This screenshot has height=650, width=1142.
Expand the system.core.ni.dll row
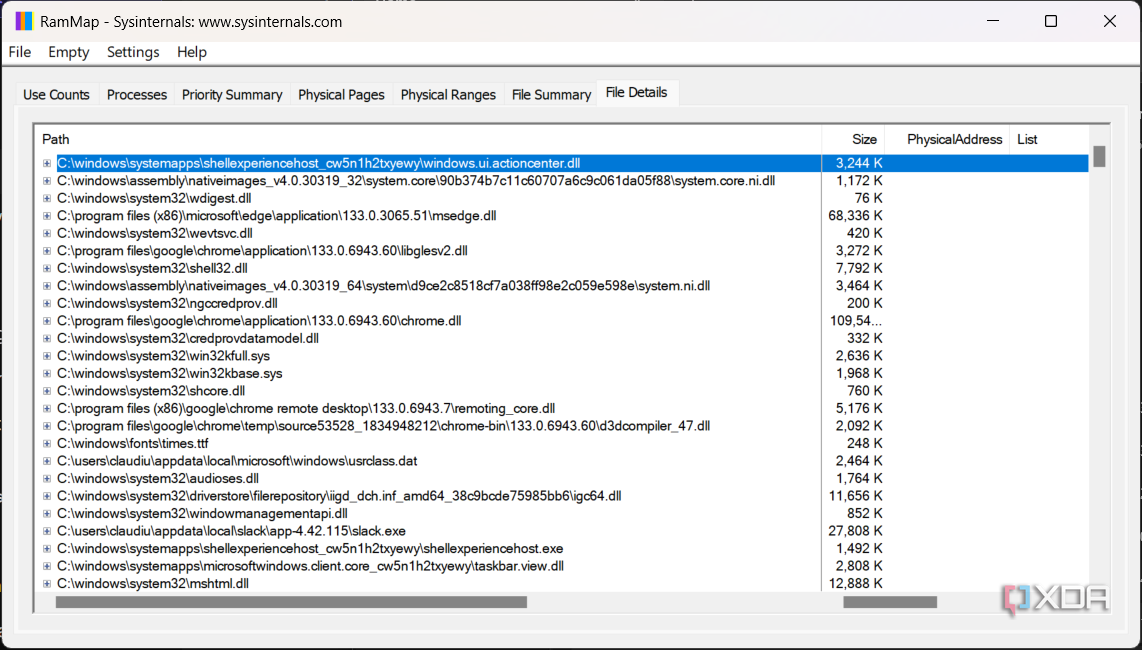coord(47,181)
